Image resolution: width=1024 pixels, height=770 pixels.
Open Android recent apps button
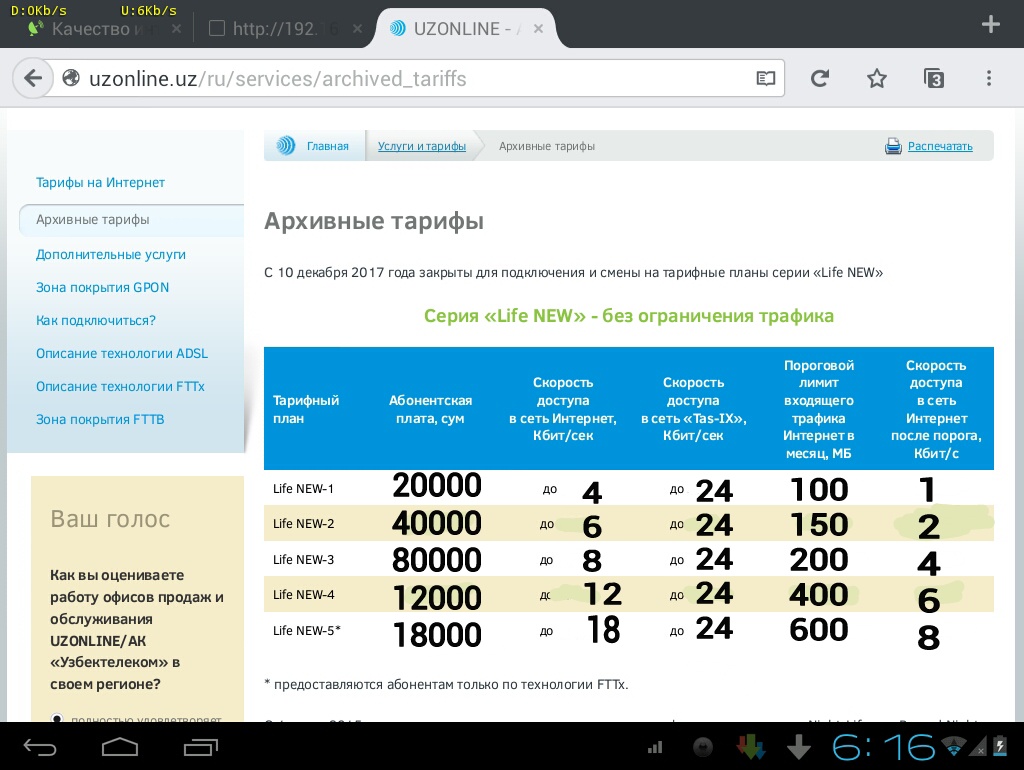click(200, 746)
